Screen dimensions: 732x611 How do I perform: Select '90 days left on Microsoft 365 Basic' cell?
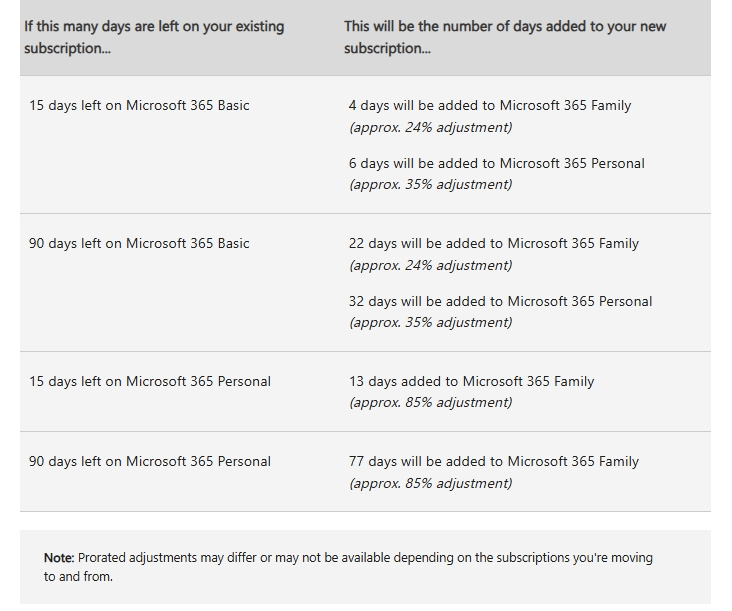(139, 244)
